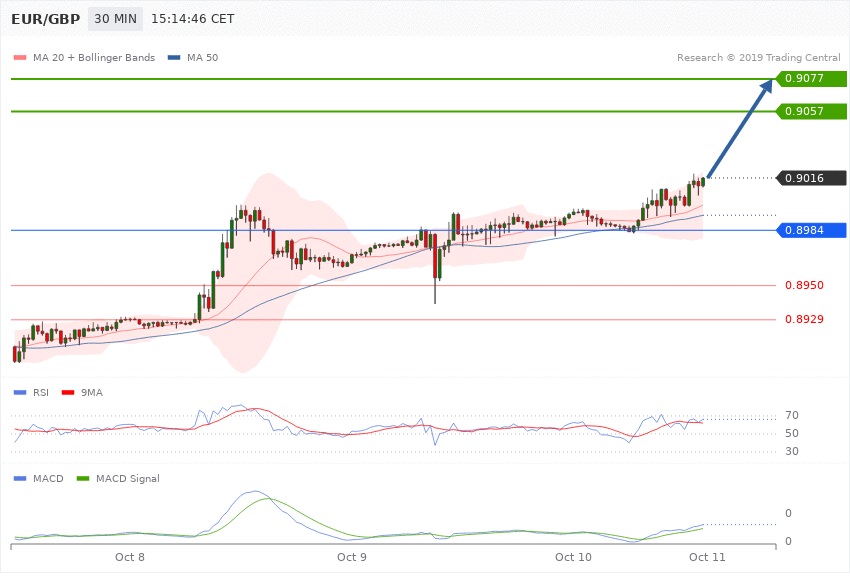
Task: Click the RSI legend swatch
Action: (x=20, y=393)
